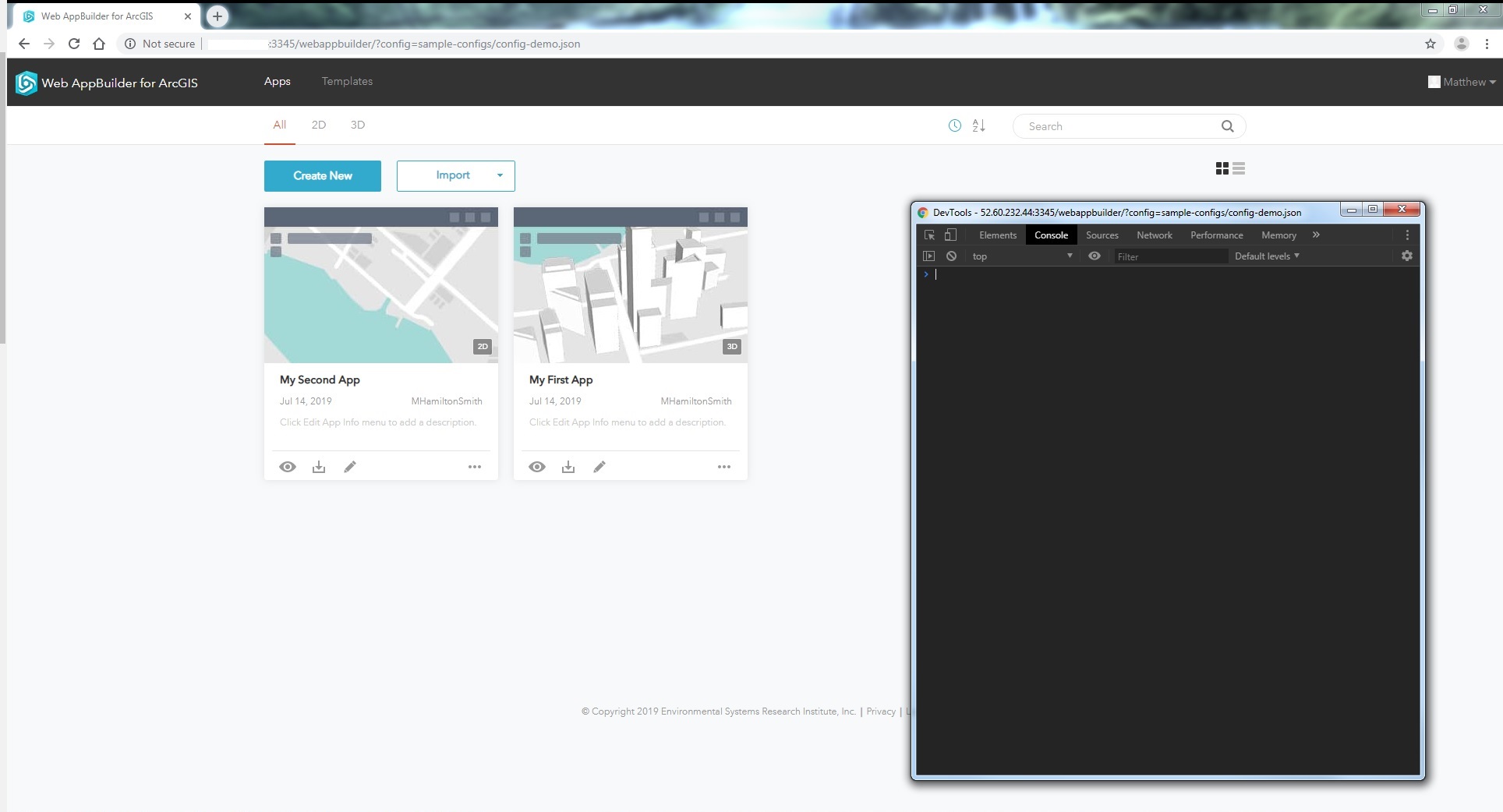Bookmark this page with star icon
1503x812 pixels.
[1431, 44]
